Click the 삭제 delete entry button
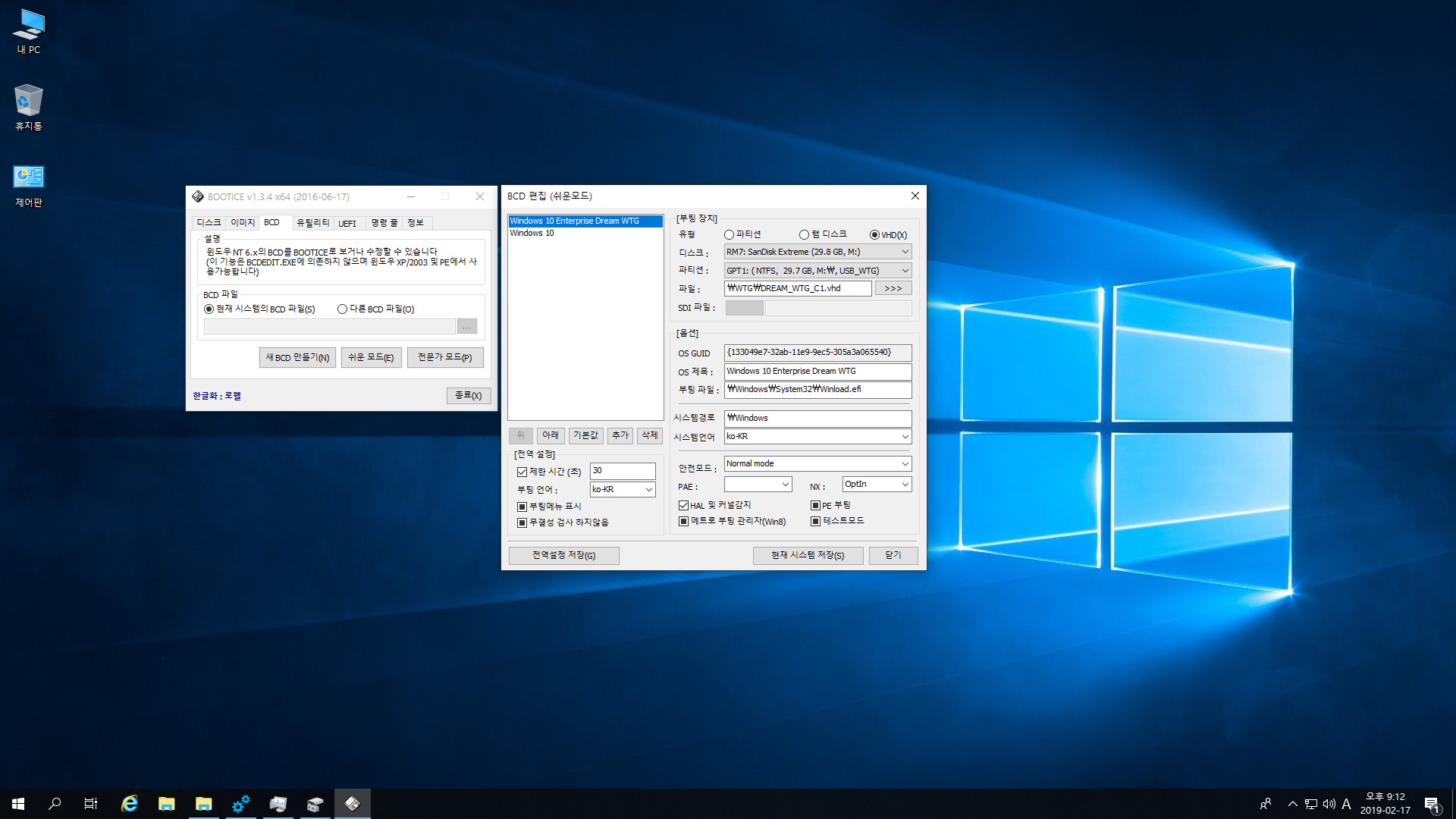This screenshot has width=1456, height=819. (x=650, y=435)
